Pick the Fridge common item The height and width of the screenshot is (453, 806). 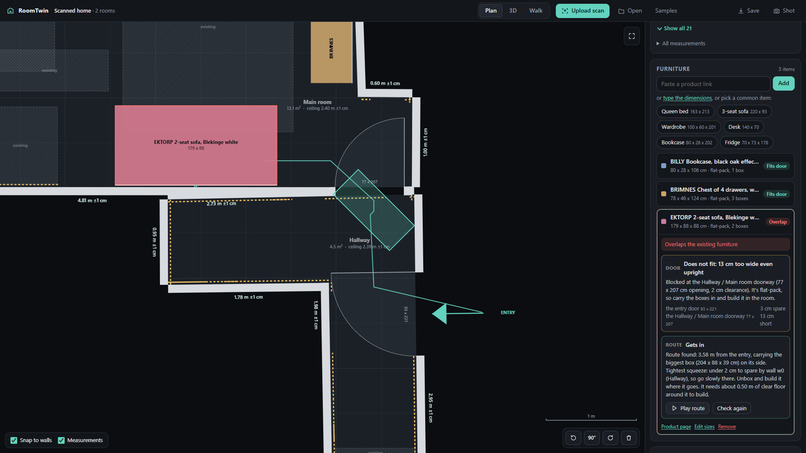pyautogui.click(x=746, y=142)
